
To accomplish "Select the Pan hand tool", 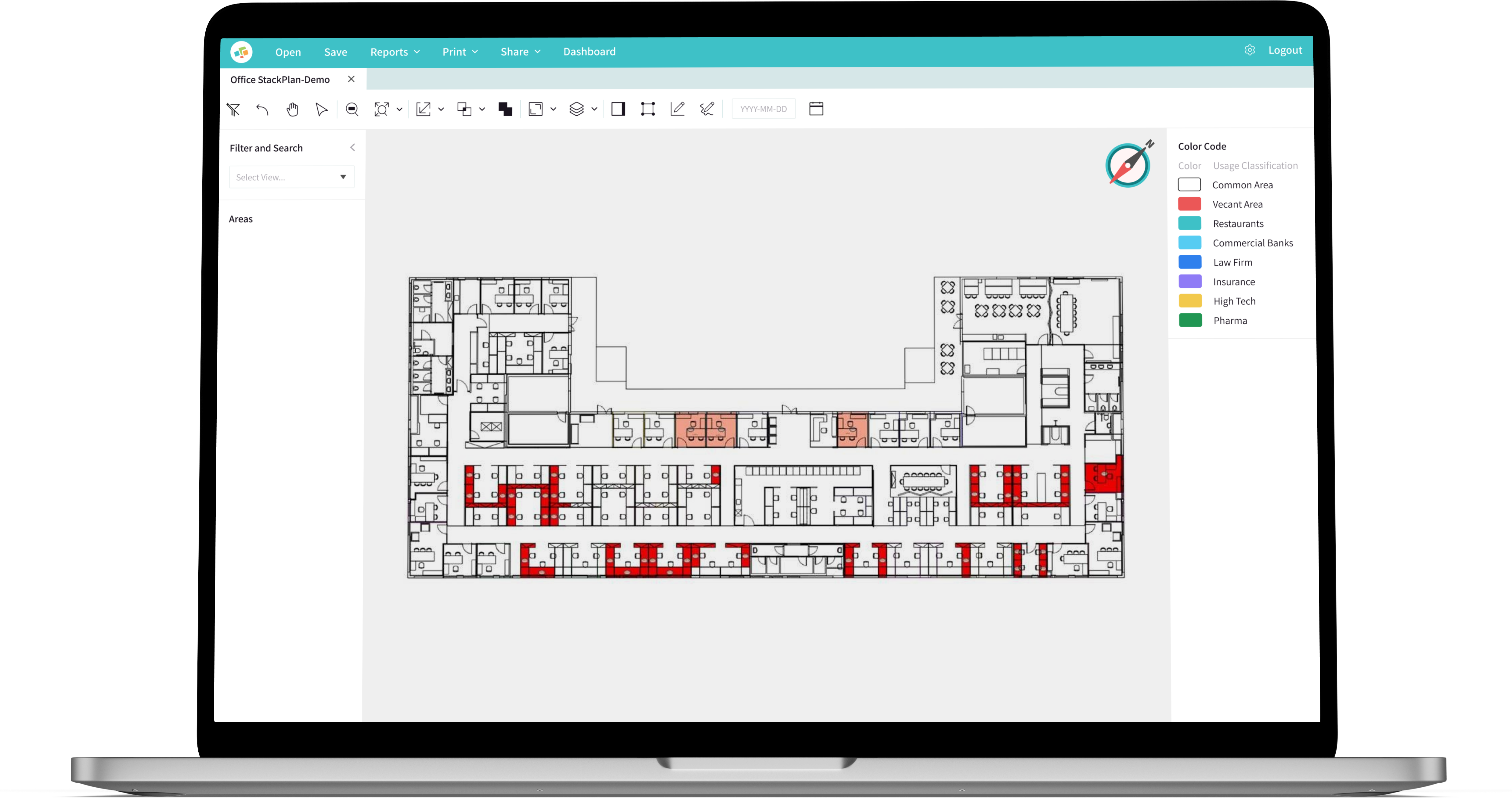I will tap(292, 109).
